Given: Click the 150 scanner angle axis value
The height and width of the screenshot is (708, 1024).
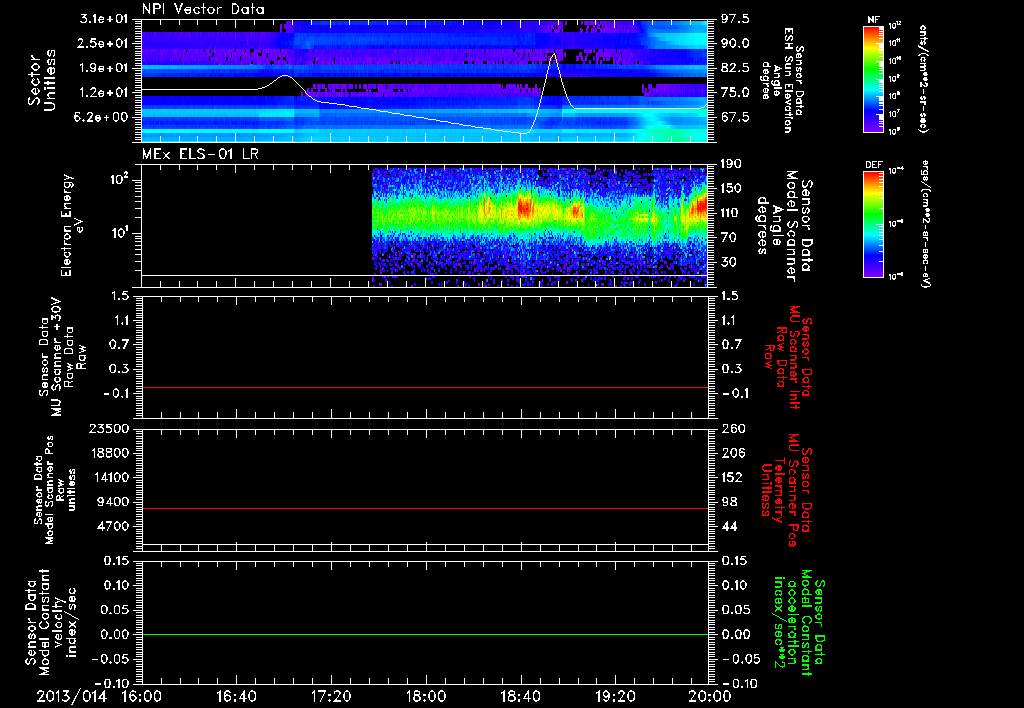Looking at the screenshot, I should pos(732,189).
